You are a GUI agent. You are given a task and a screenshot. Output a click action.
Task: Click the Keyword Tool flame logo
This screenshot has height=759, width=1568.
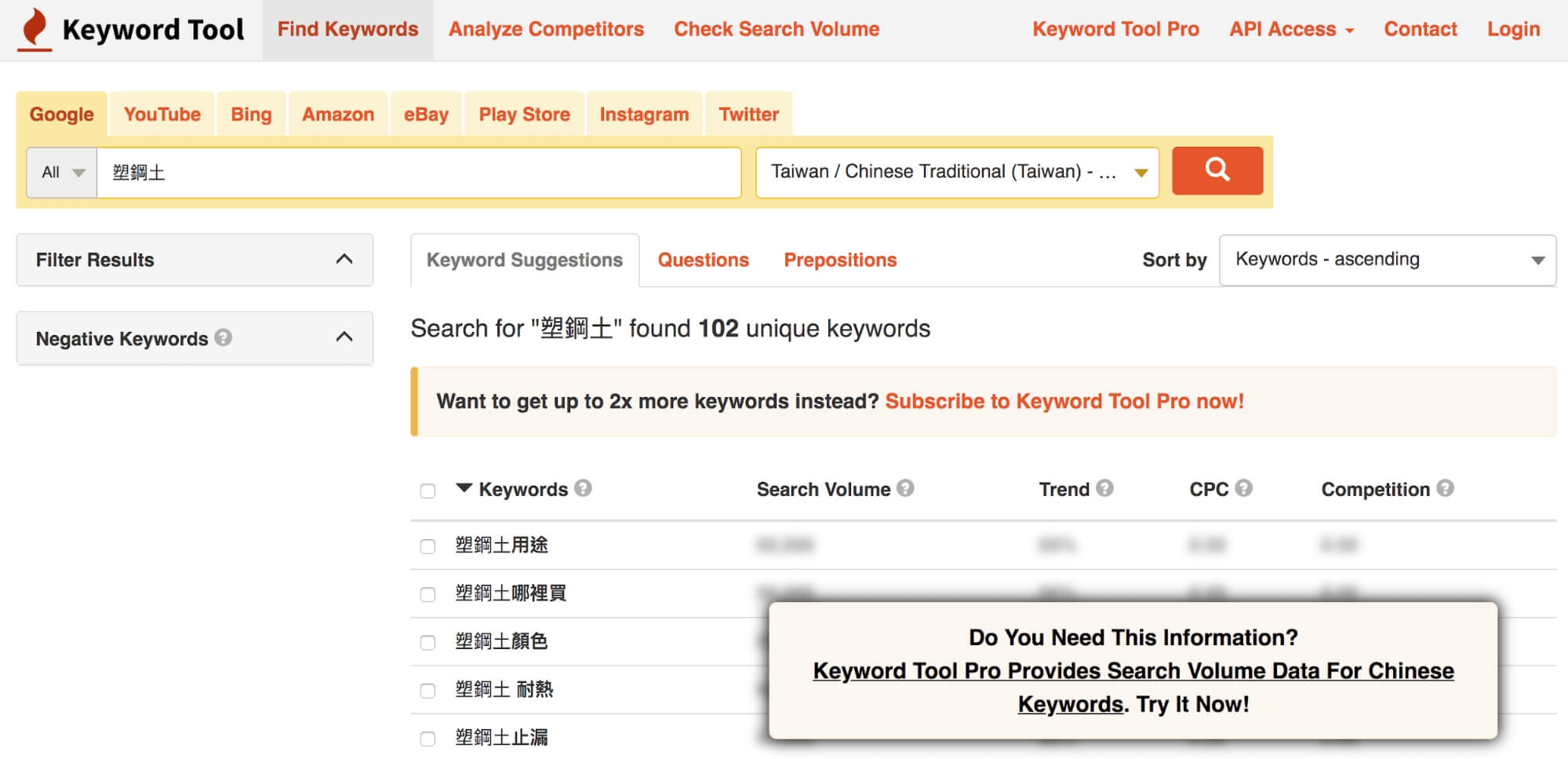(x=33, y=29)
